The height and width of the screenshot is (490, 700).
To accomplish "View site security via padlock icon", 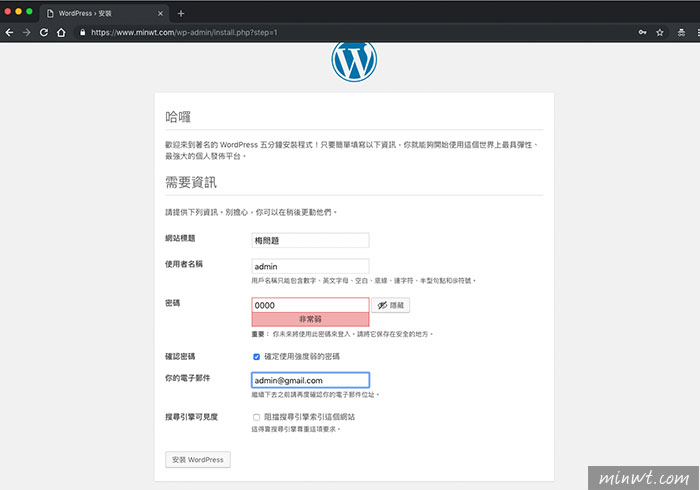I will click(83, 33).
